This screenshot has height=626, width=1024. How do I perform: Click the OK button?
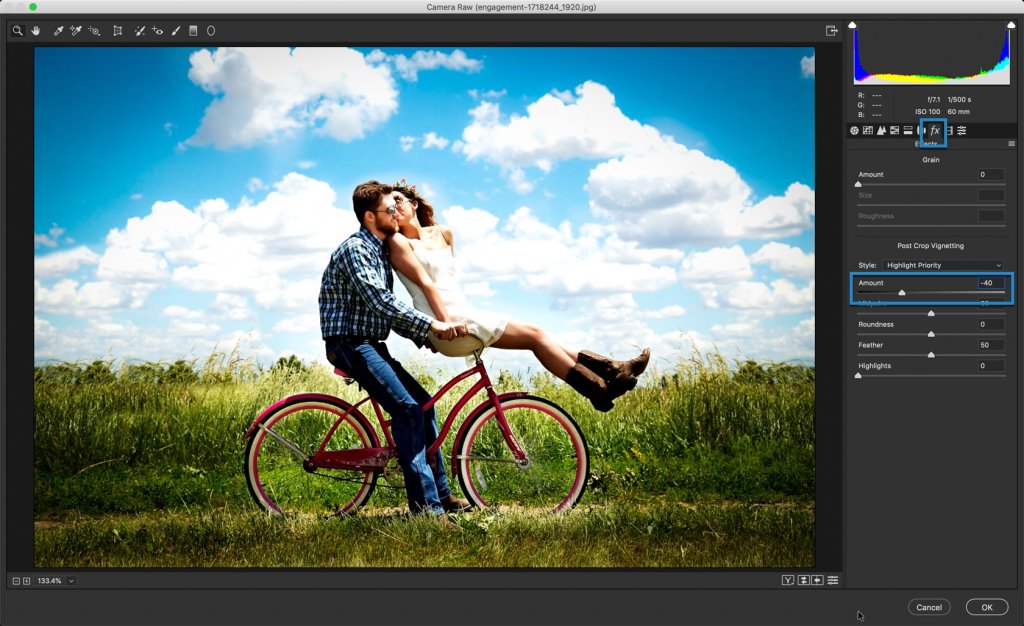click(986, 607)
